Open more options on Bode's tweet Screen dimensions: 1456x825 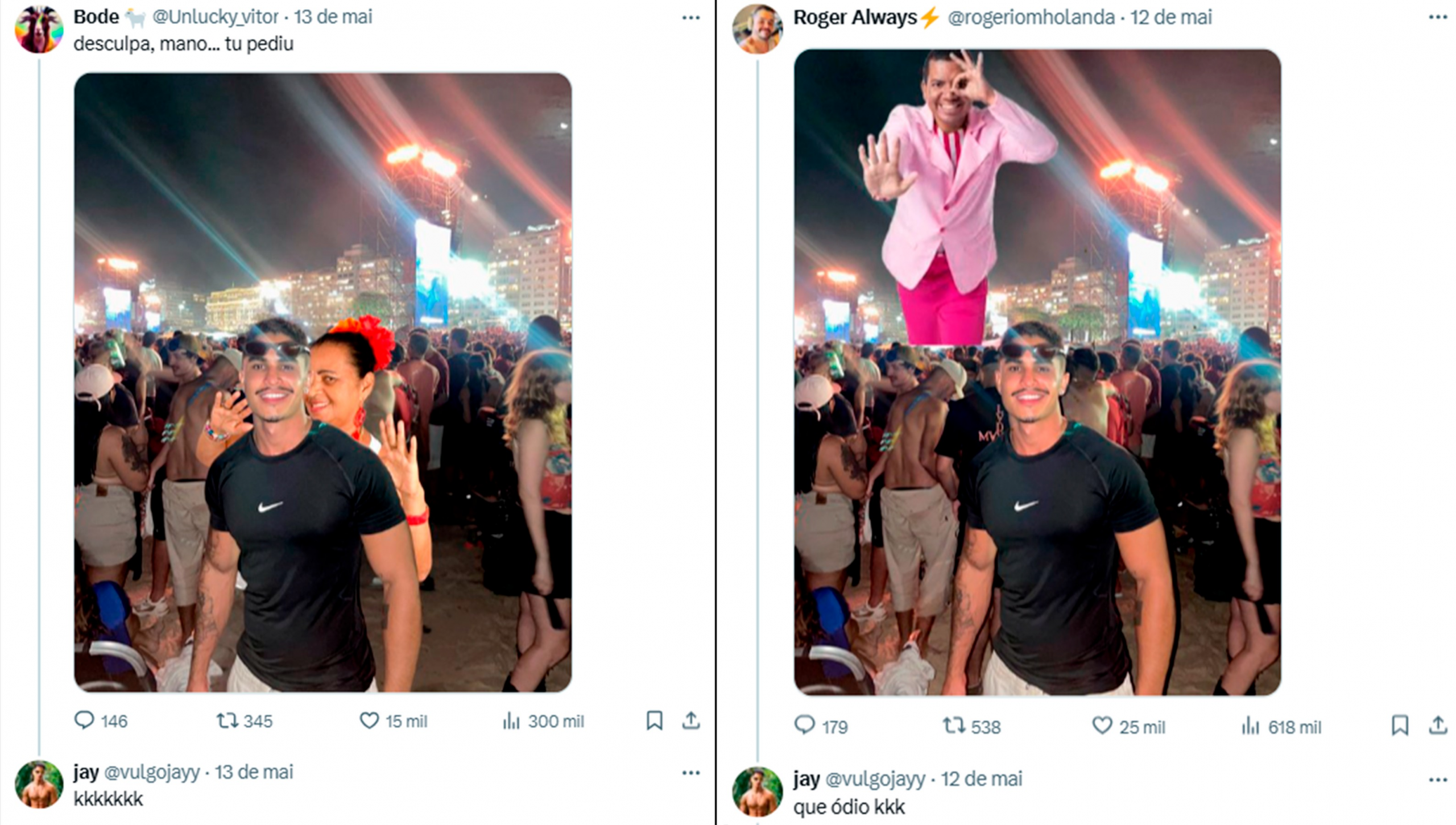[690, 18]
